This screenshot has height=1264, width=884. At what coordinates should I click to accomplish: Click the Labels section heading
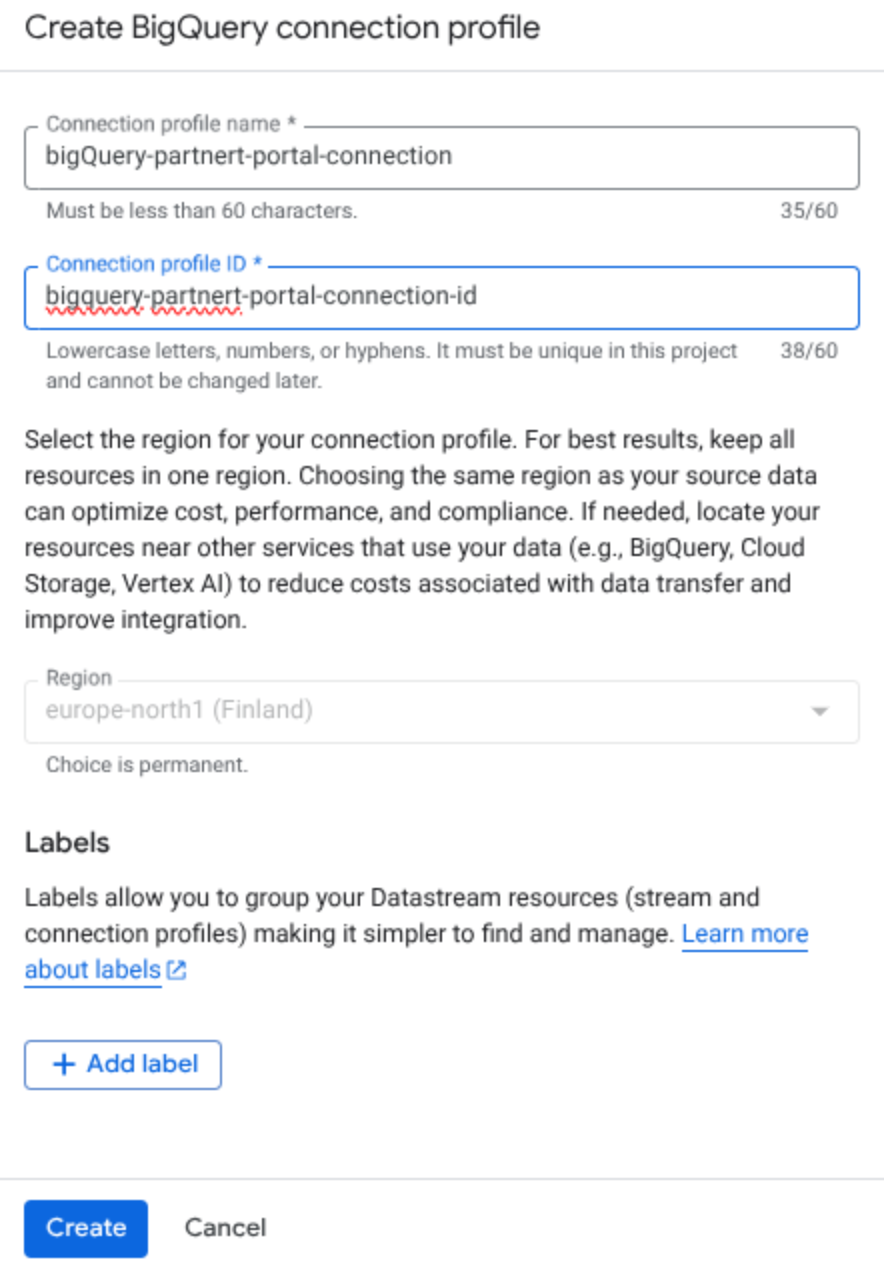point(67,842)
